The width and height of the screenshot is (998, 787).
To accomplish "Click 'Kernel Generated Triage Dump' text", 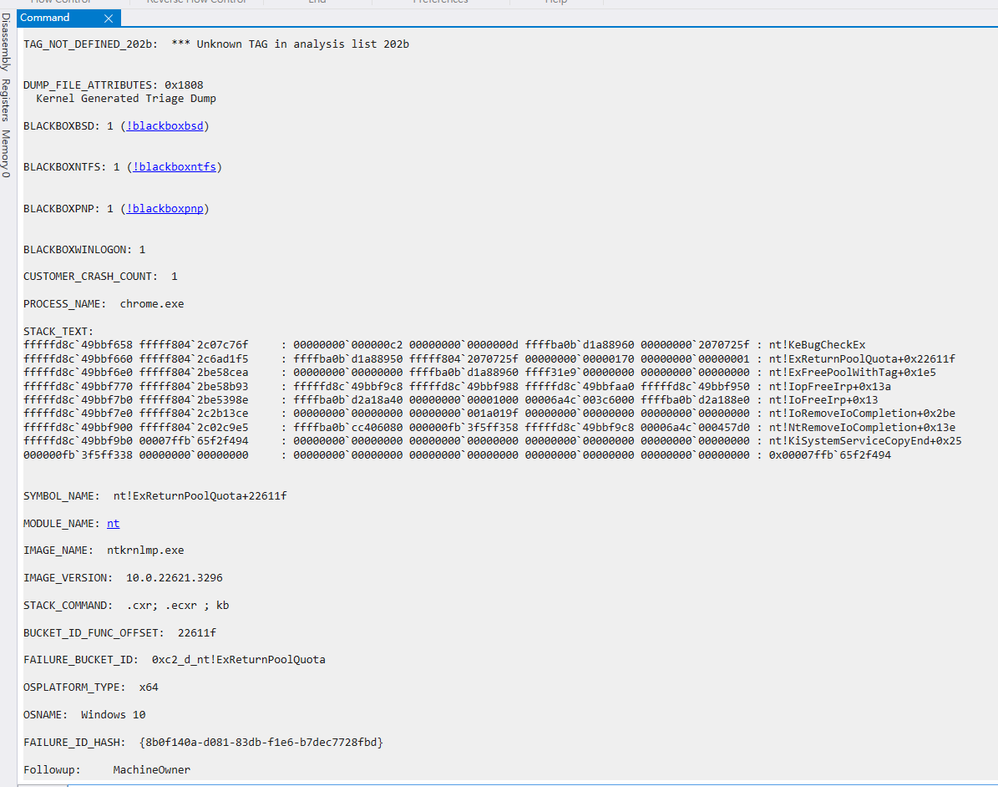I will tap(126, 98).
